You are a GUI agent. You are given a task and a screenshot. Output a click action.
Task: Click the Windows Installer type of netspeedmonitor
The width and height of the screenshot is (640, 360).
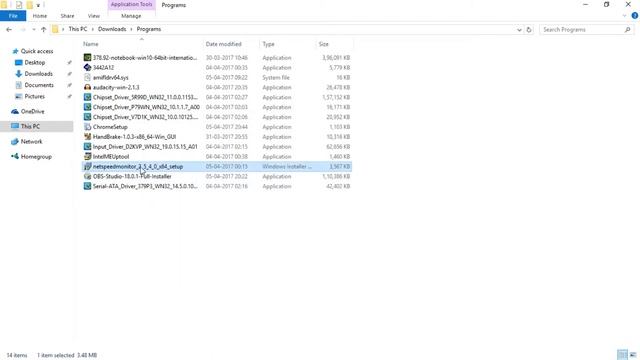pyautogui.click(x=287, y=167)
